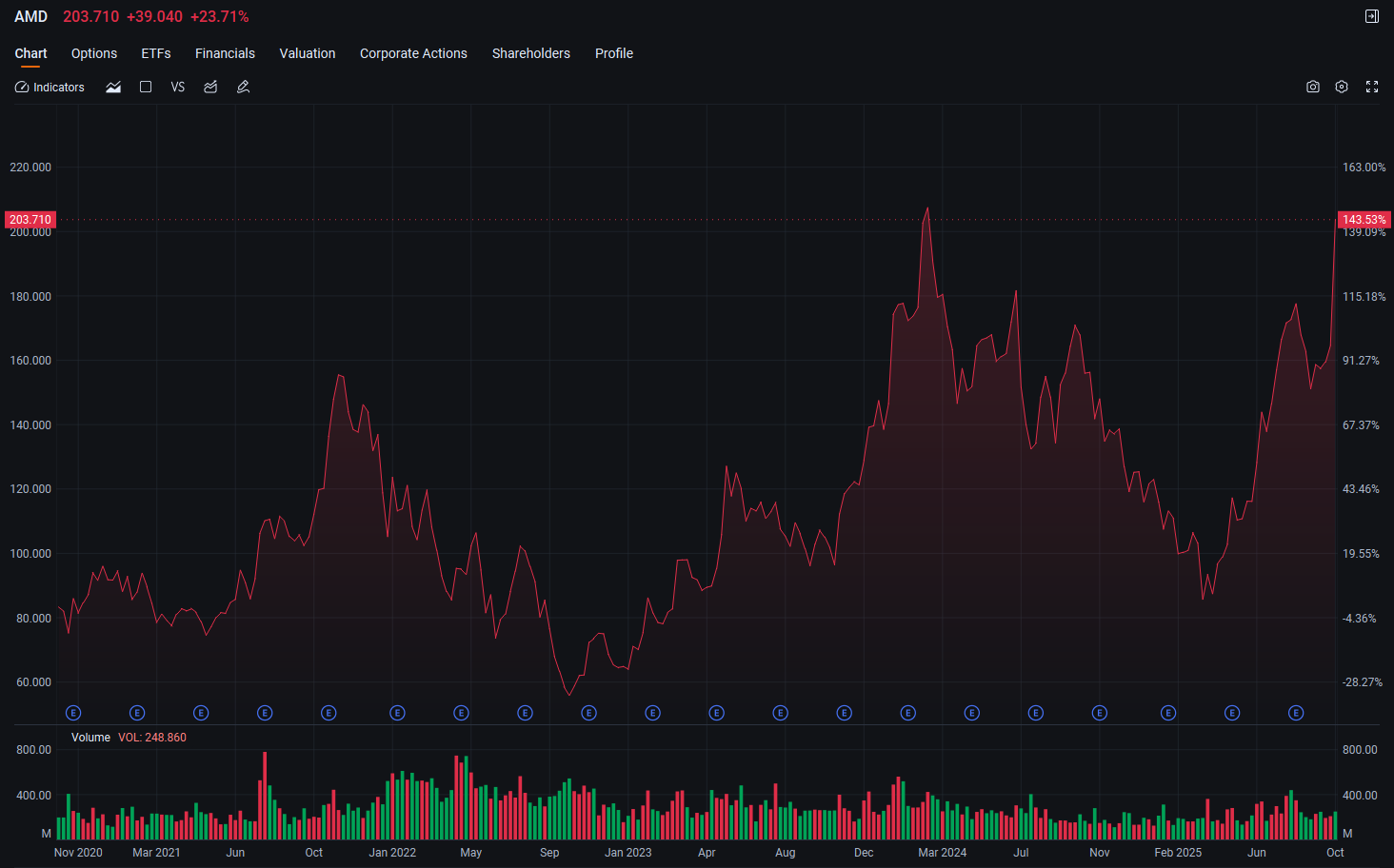Image resolution: width=1394 pixels, height=868 pixels.
Task: Click the AMD ticker symbol
Action: click(30, 17)
